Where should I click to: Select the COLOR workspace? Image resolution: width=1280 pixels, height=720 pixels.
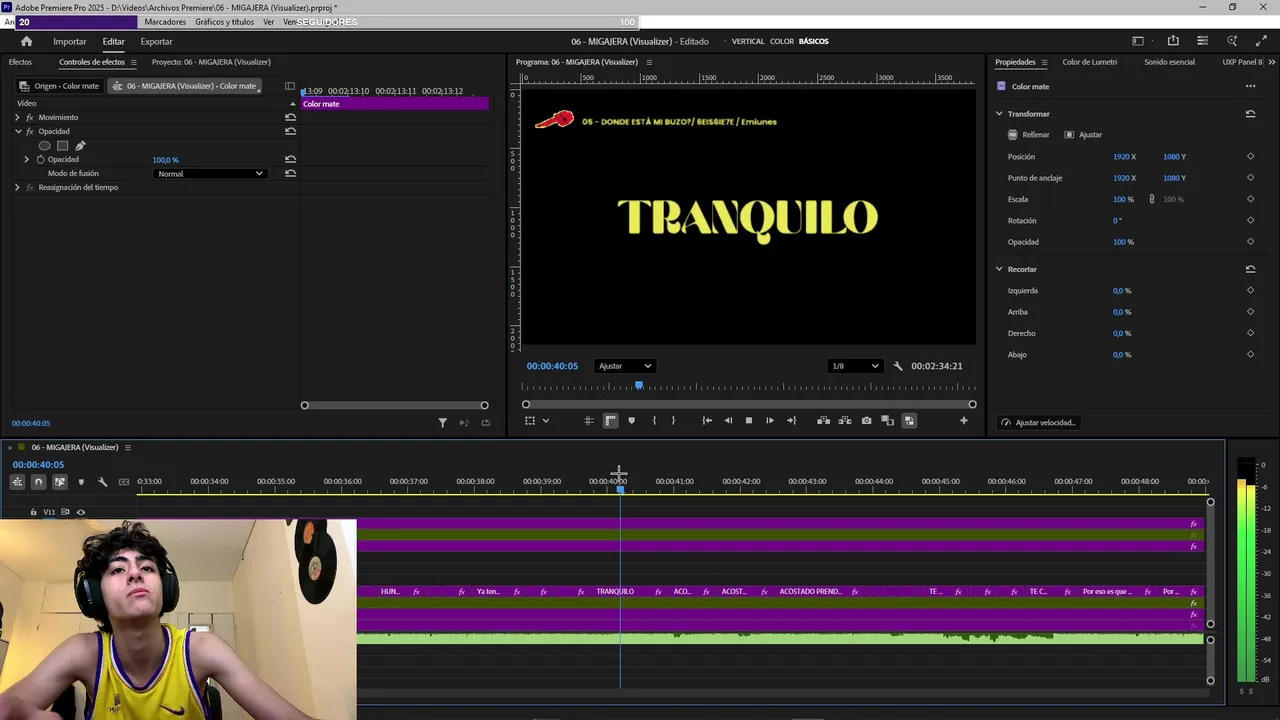782,41
